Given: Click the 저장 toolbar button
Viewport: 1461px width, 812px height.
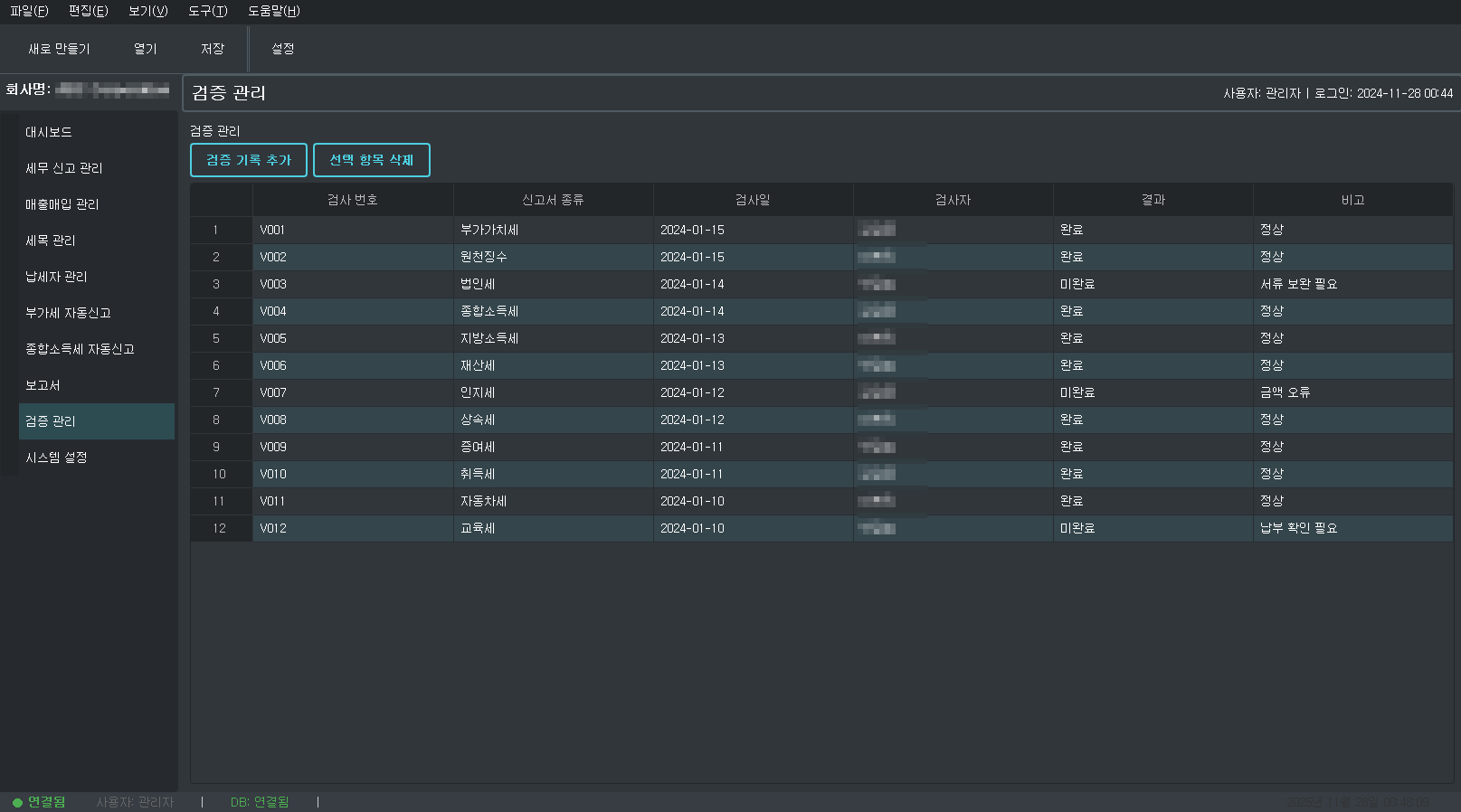Looking at the screenshot, I should click(212, 49).
